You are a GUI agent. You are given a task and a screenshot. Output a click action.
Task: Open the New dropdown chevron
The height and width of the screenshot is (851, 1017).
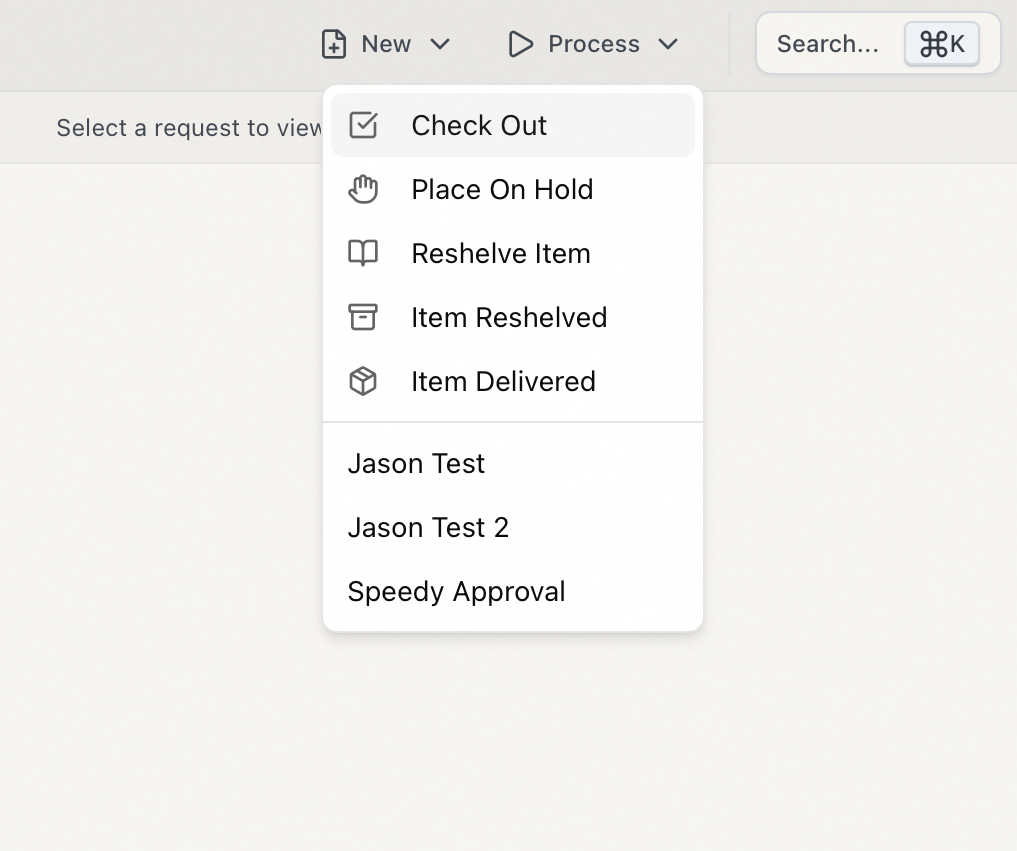coord(440,44)
